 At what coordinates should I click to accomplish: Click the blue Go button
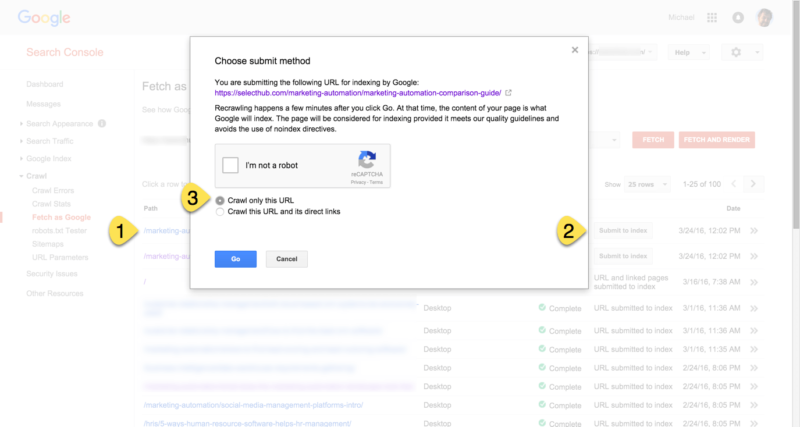pyautogui.click(x=236, y=259)
